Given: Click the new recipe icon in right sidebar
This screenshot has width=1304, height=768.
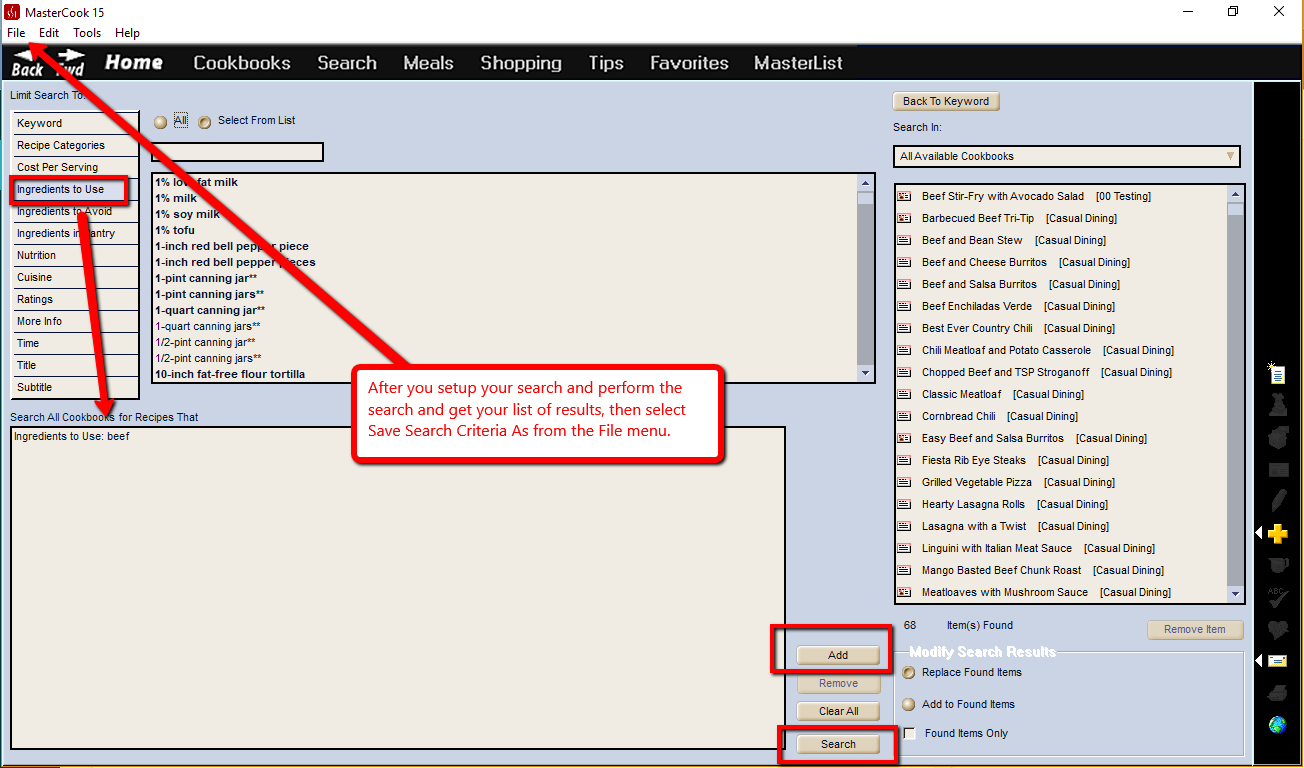Looking at the screenshot, I should [x=1277, y=373].
